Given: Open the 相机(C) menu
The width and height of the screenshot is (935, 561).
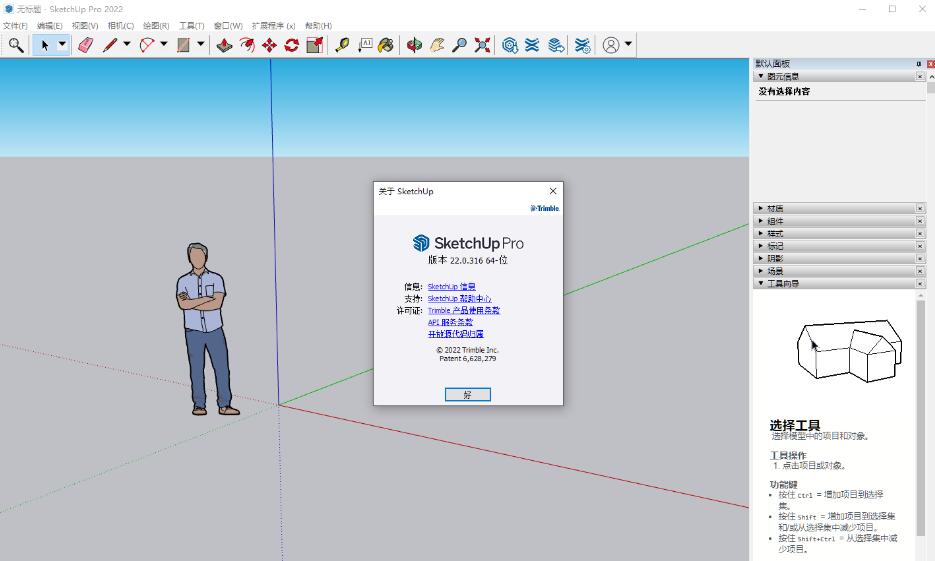Looking at the screenshot, I should (120, 25).
